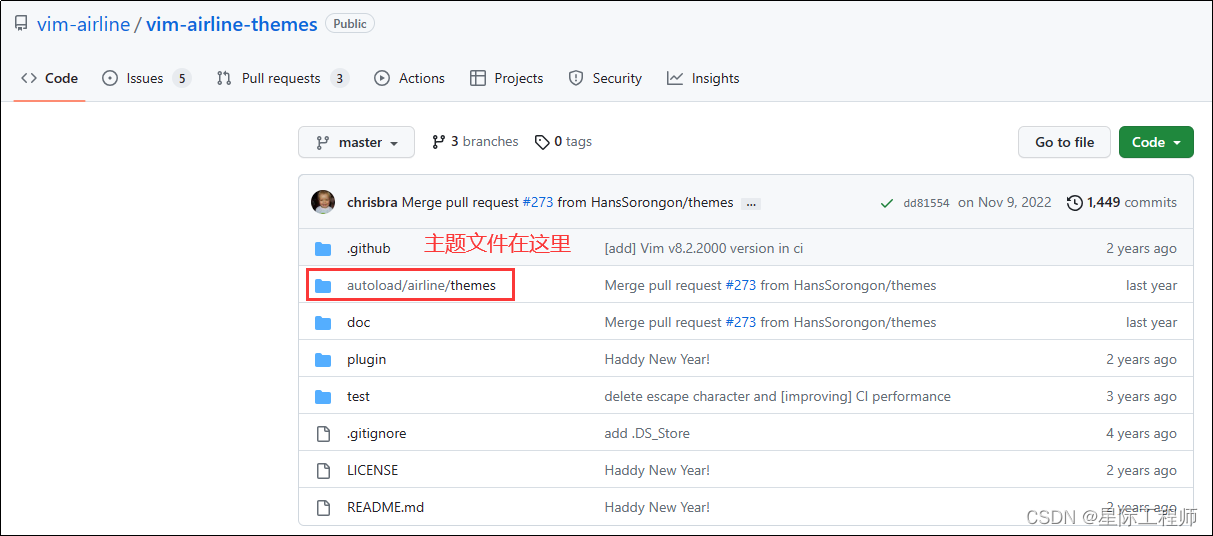This screenshot has width=1213, height=536.
Task: Open the green Code dropdown button
Action: [x=1156, y=142]
